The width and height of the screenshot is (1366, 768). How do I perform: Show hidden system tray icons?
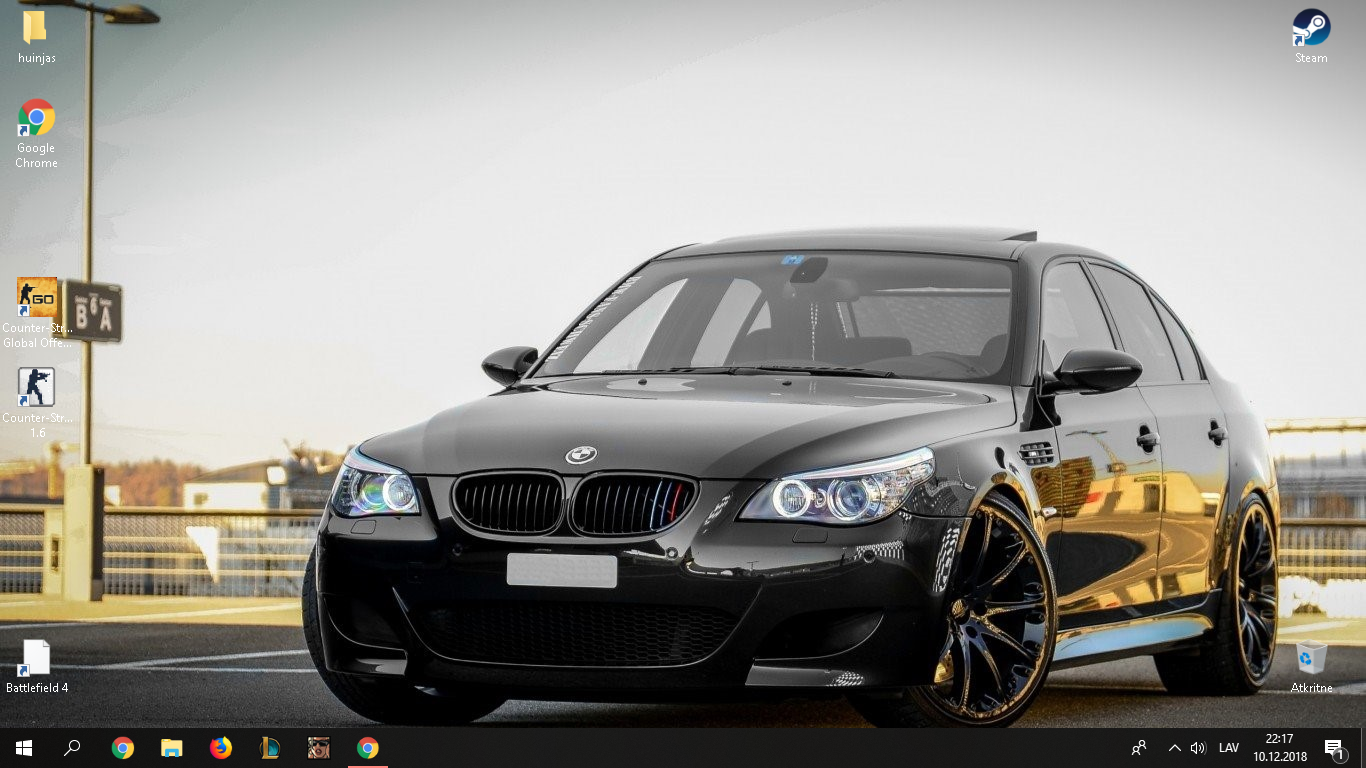tap(1174, 748)
